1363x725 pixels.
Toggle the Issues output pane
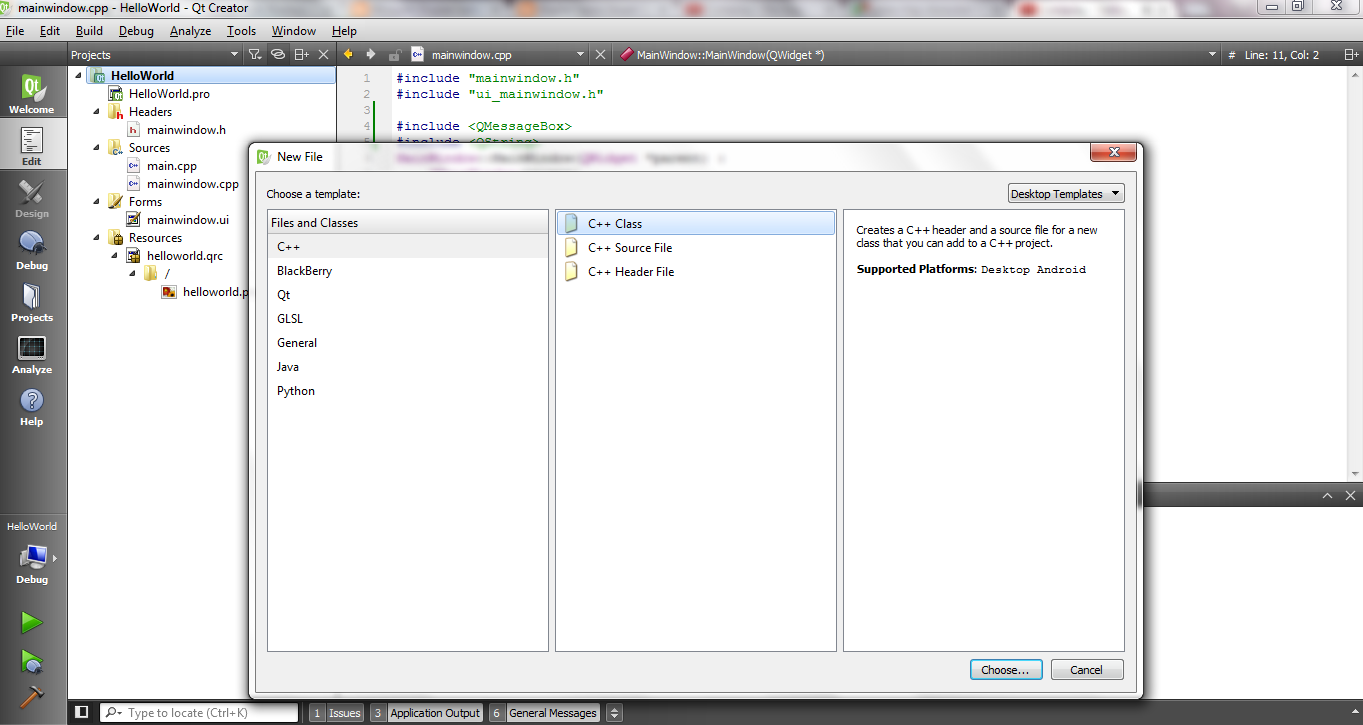click(345, 712)
